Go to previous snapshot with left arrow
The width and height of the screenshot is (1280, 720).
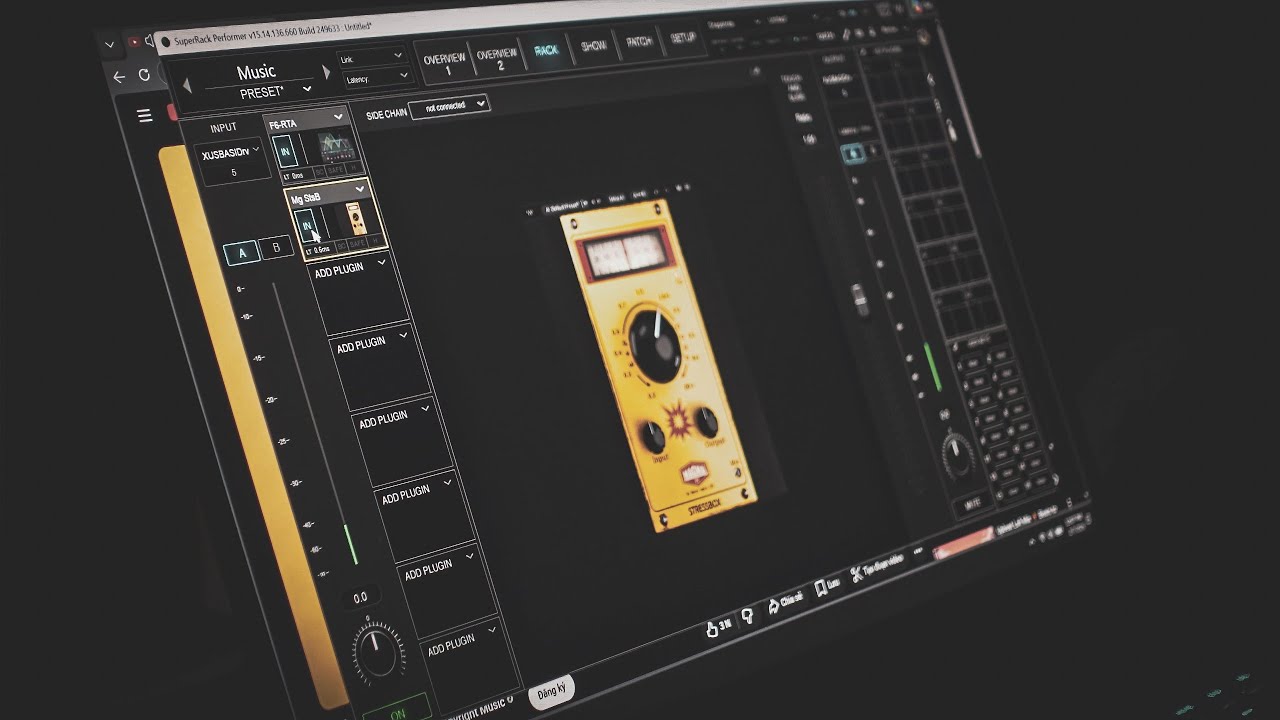pos(187,86)
